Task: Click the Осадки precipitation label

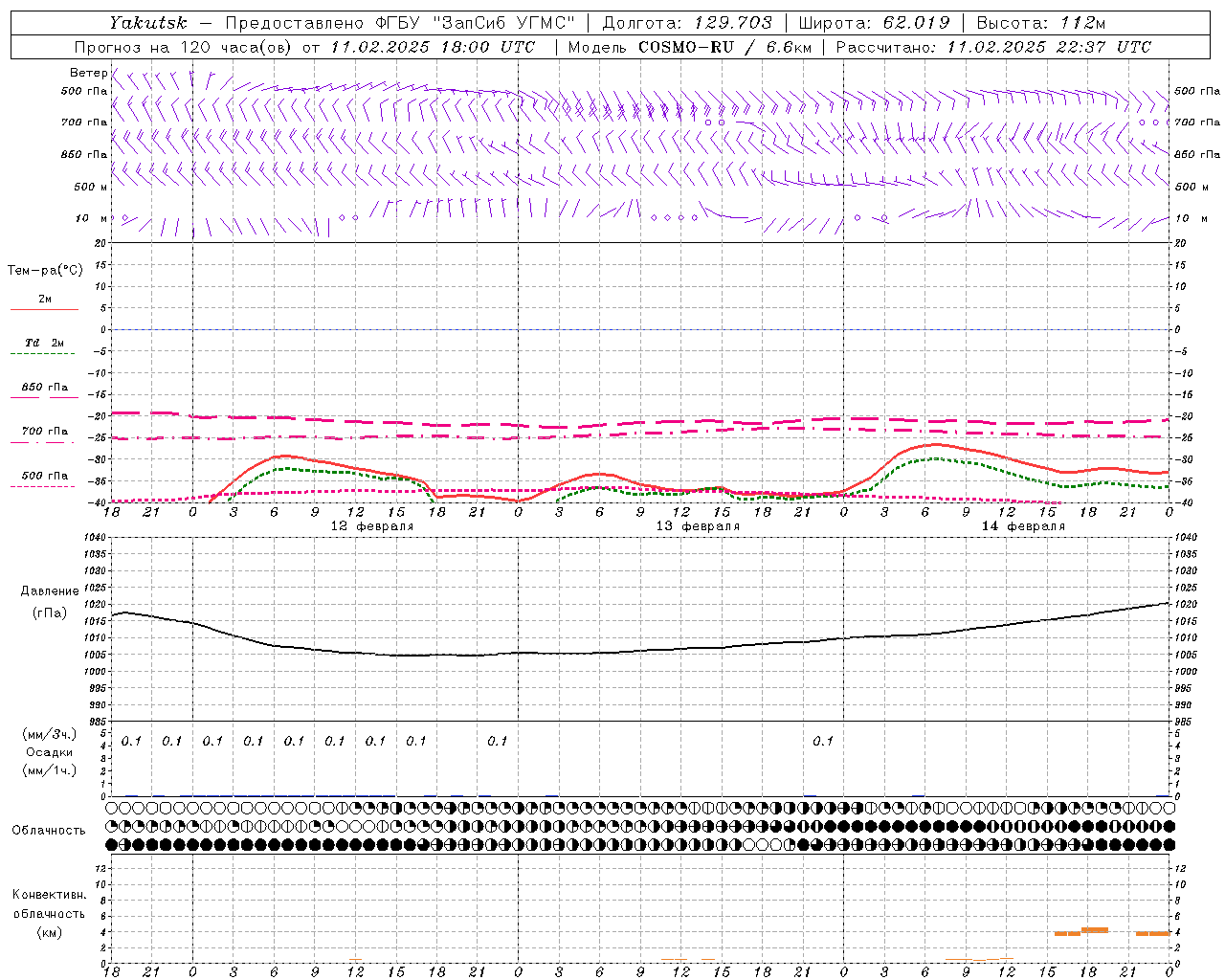Action: (x=49, y=752)
